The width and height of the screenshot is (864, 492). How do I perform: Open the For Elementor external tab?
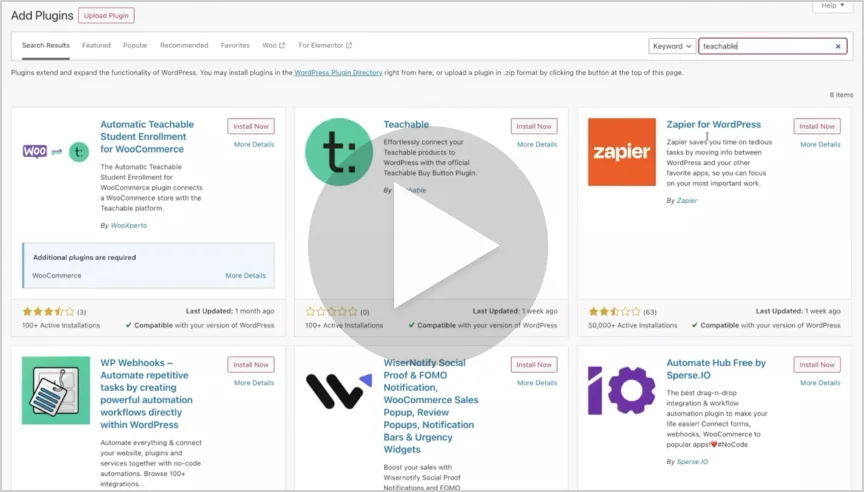point(325,46)
